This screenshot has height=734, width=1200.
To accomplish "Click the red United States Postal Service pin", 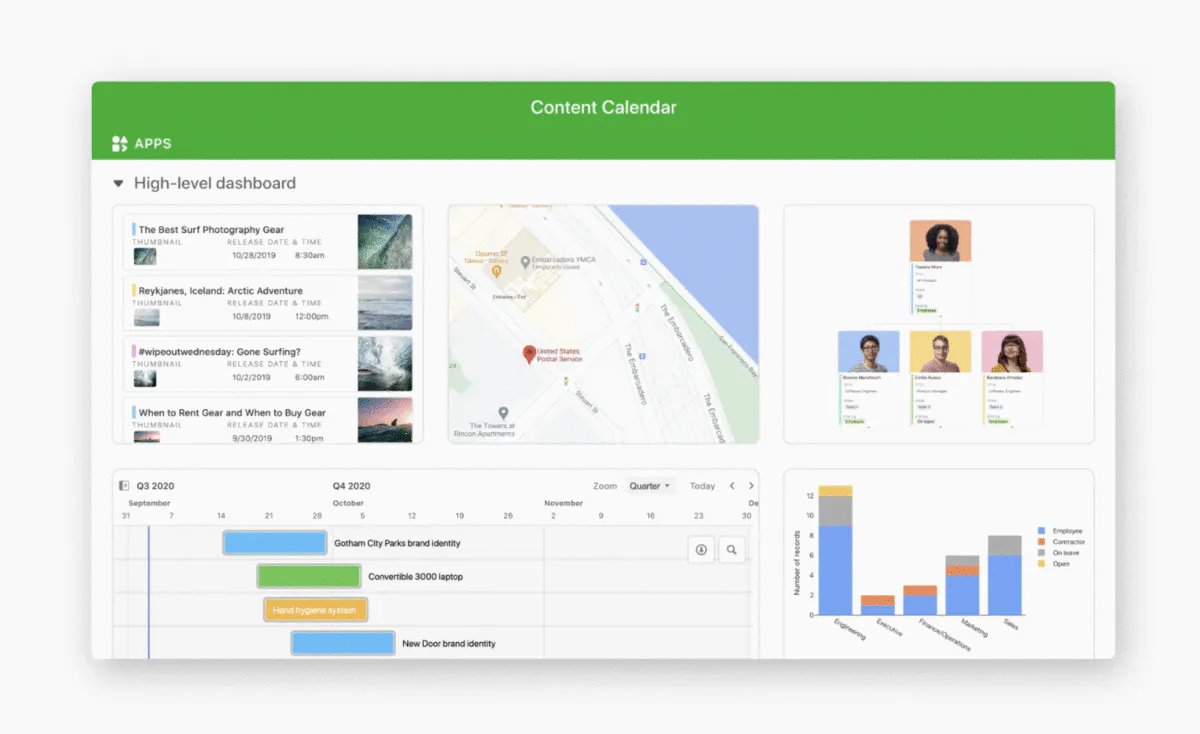I will tap(529, 354).
